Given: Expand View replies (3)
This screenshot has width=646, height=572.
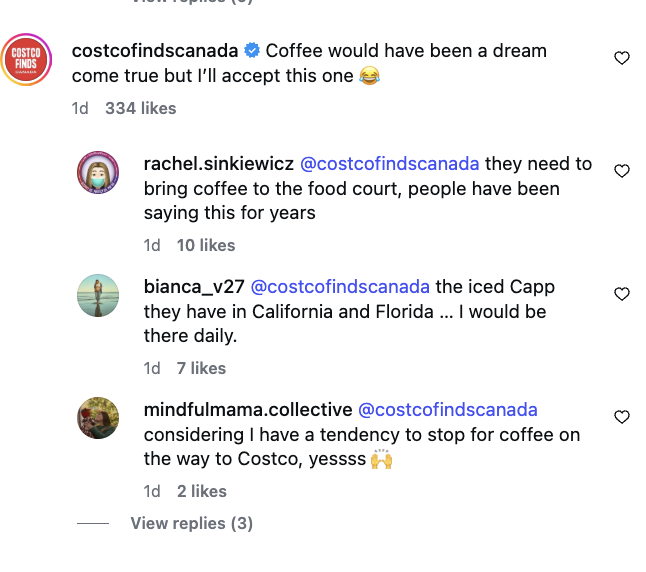Looking at the screenshot, I should tap(191, 523).
